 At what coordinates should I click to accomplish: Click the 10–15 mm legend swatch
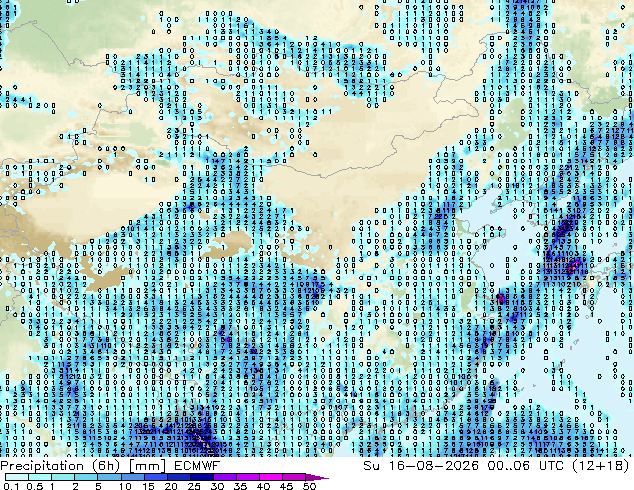tap(133, 477)
